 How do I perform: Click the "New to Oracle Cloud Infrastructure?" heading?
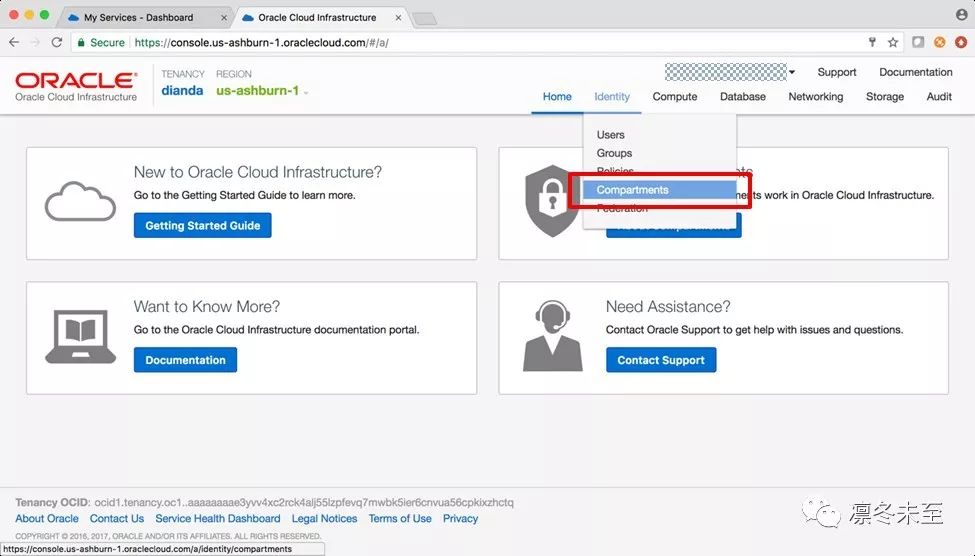(257, 172)
